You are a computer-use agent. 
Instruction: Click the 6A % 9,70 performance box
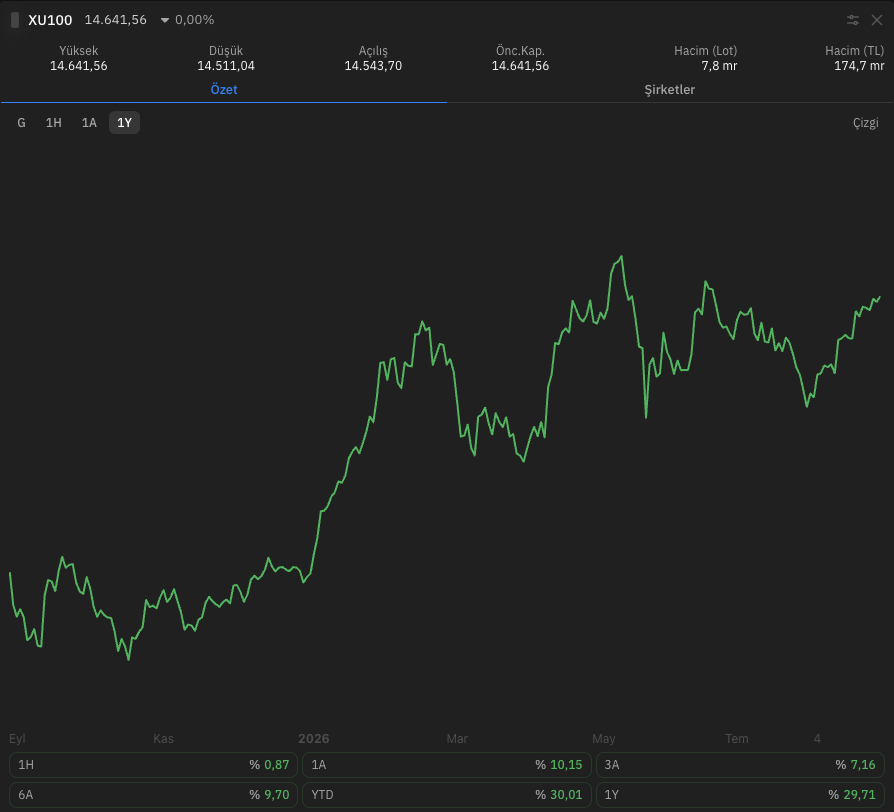coord(153,794)
